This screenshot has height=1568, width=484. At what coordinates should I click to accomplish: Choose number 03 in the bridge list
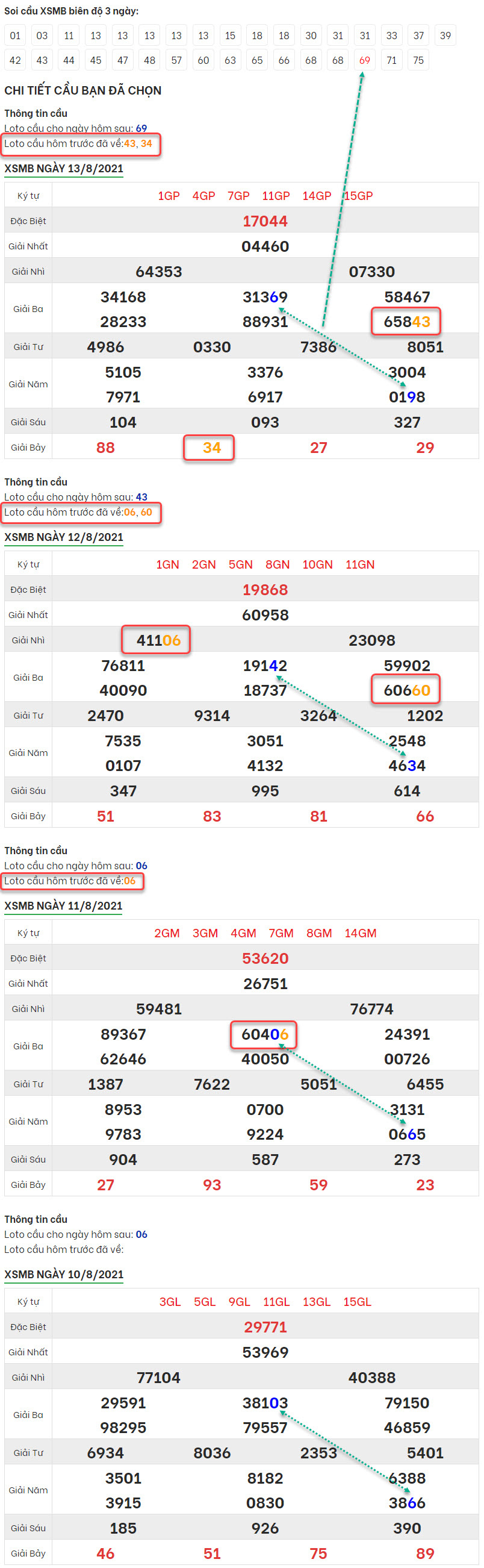(42, 36)
